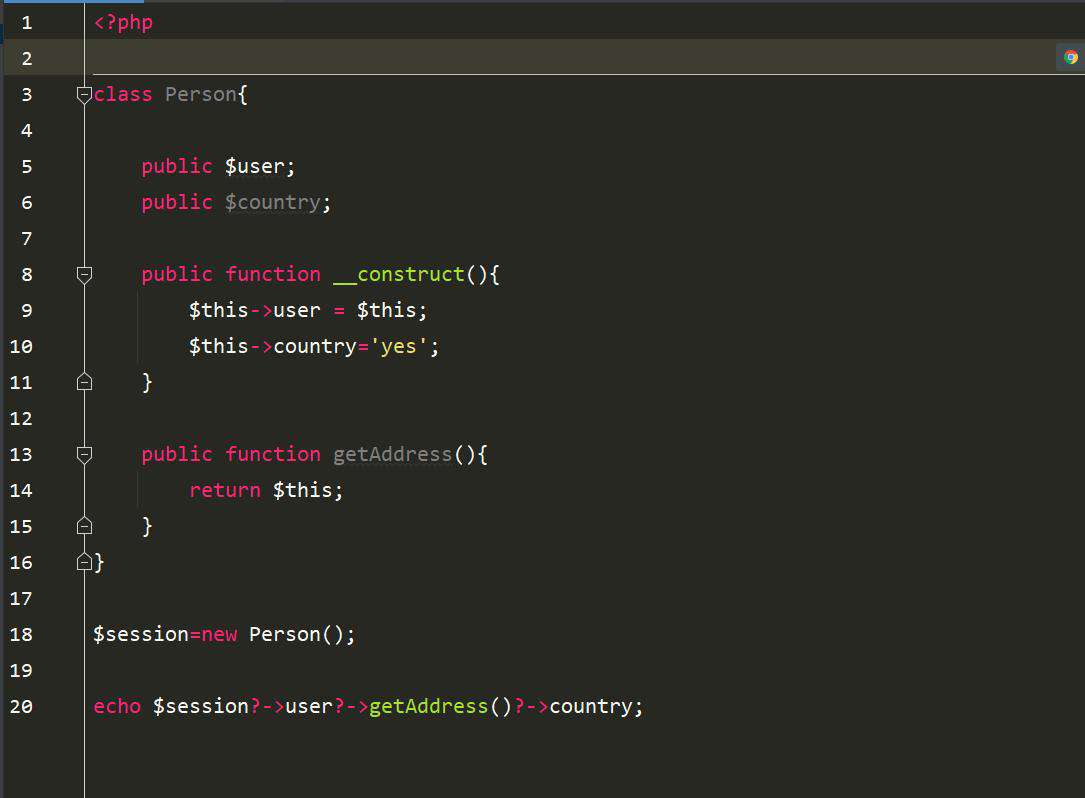The image size is (1085, 798).
Task: Click the echo keyword on line 20
Action: click(117, 707)
